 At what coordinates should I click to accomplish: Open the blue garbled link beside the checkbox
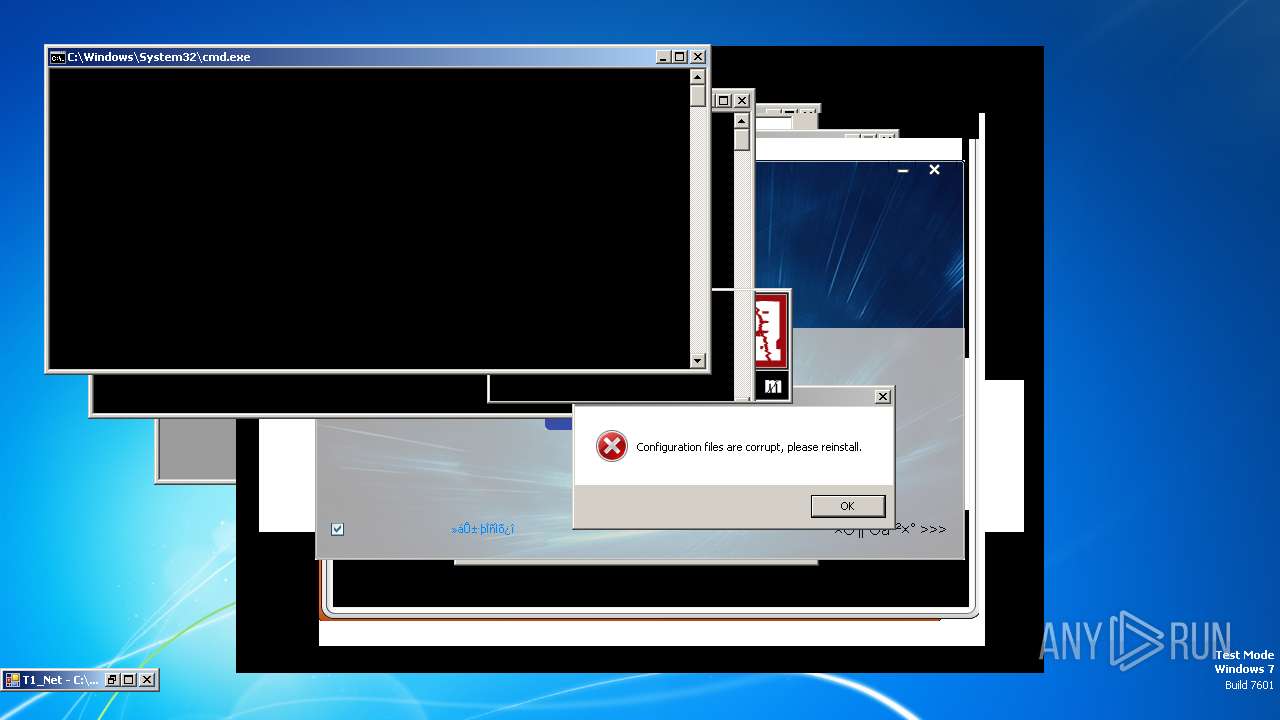[x=483, y=528]
